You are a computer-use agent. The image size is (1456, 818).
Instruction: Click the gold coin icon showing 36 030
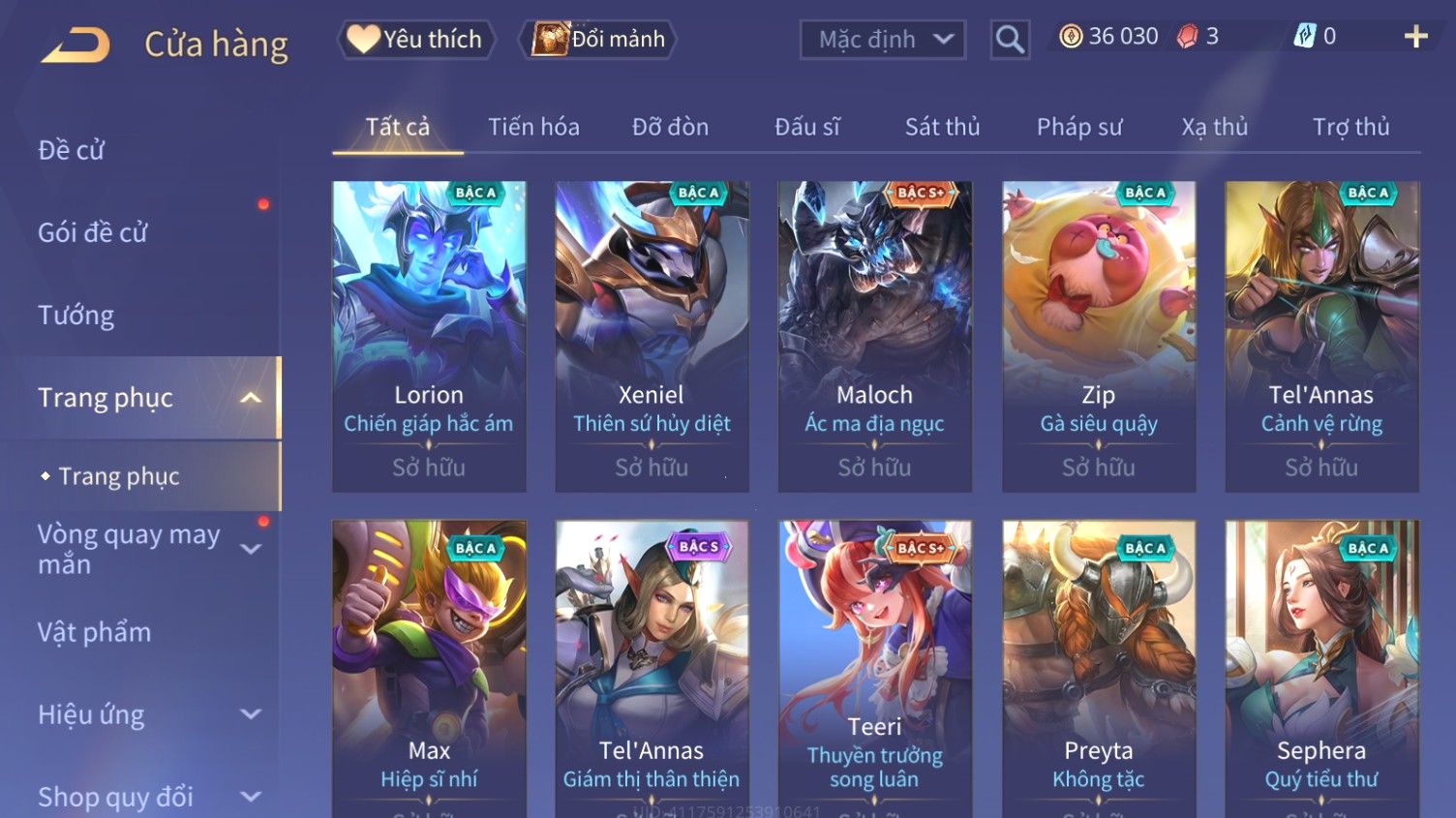pyautogui.click(x=1071, y=37)
